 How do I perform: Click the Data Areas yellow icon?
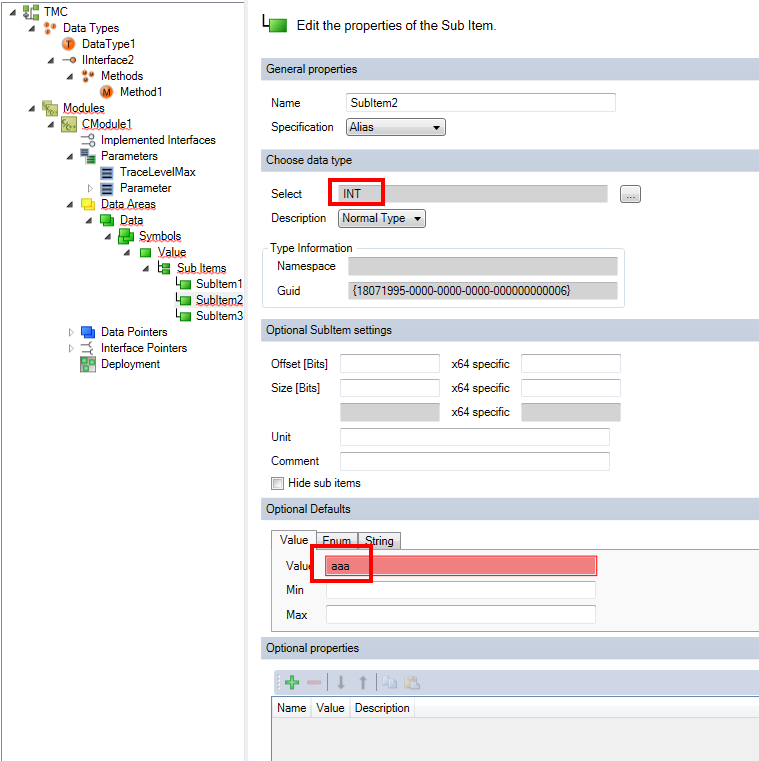click(x=88, y=204)
